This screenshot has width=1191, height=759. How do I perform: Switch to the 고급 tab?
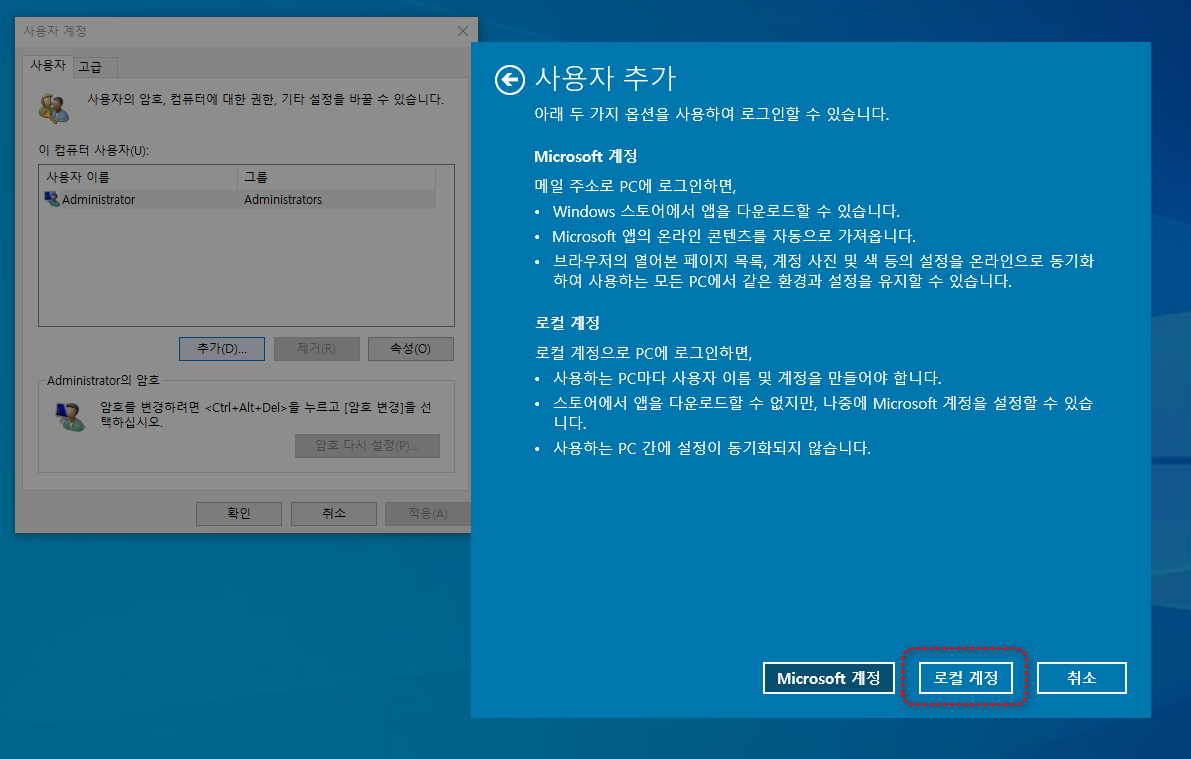(93, 67)
